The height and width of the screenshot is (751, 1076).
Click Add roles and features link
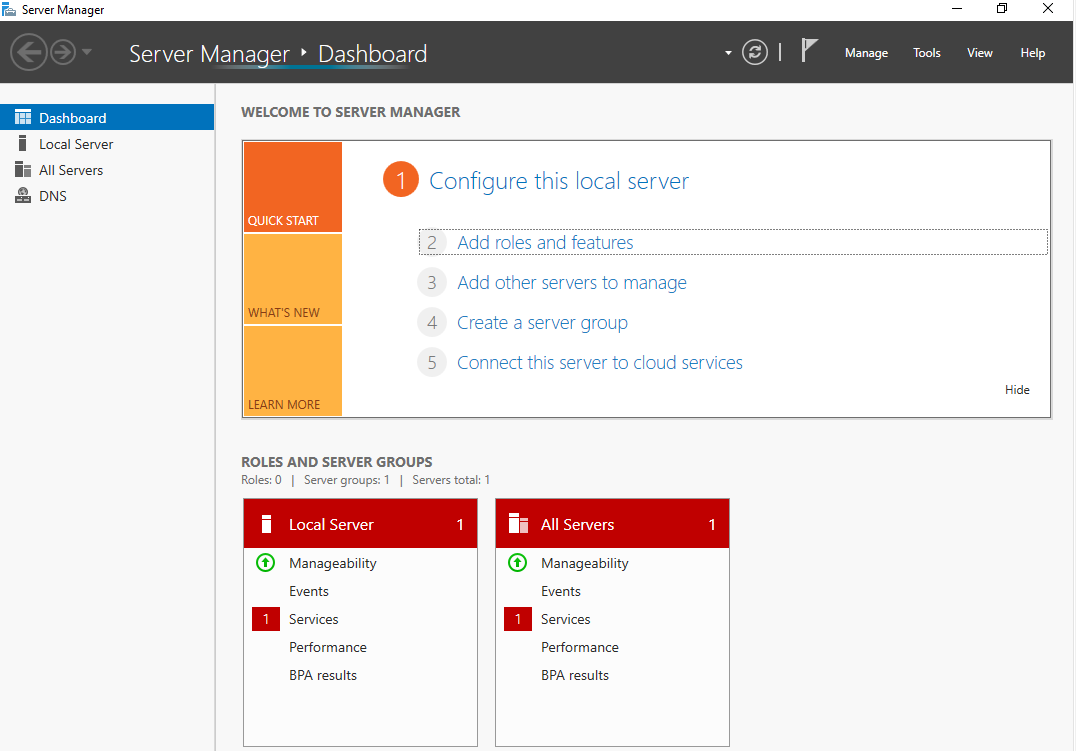545,242
